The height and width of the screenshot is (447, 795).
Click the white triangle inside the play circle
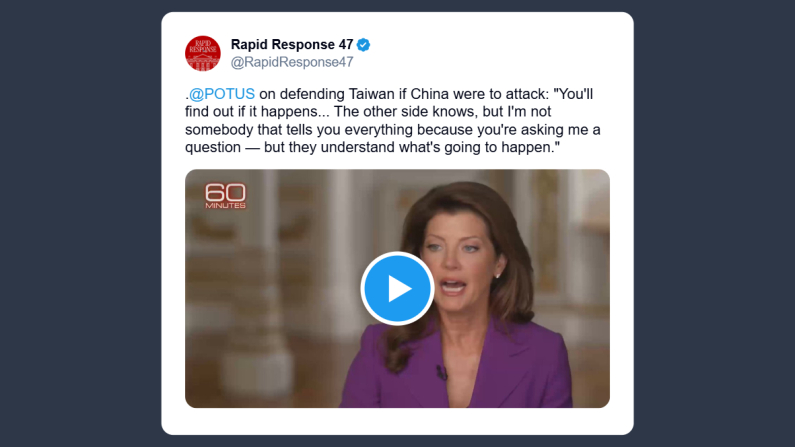tap(400, 289)
